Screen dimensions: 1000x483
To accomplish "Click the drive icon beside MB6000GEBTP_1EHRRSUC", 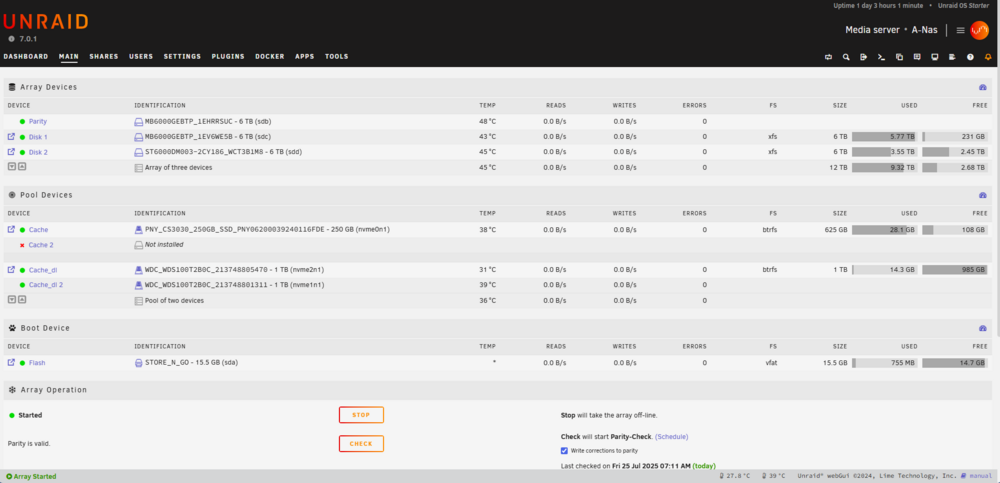I will pos(138,121).
